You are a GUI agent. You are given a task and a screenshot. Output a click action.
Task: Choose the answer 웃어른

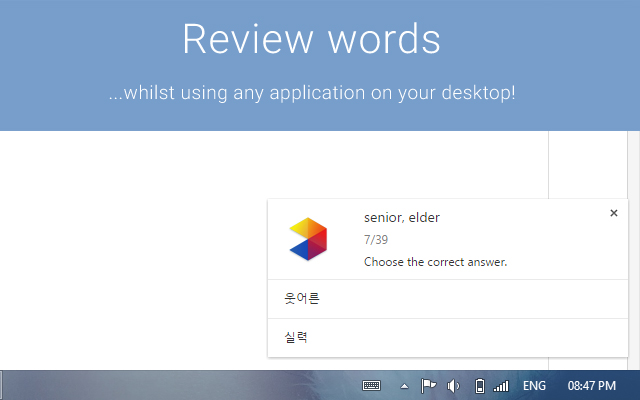448,299
